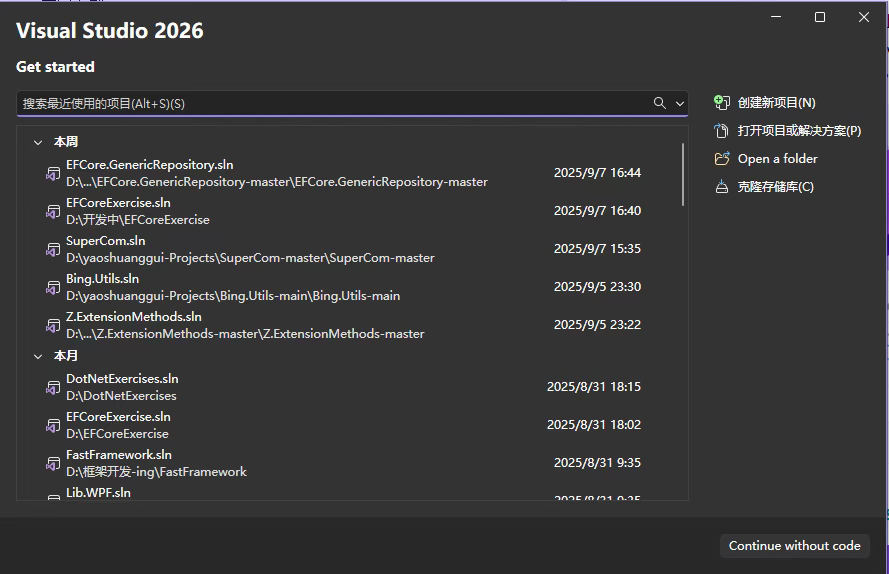Click the EFCore.GenericRepository.sln solution icon
This screenshot has height=574, width=889.
point(53,173)
